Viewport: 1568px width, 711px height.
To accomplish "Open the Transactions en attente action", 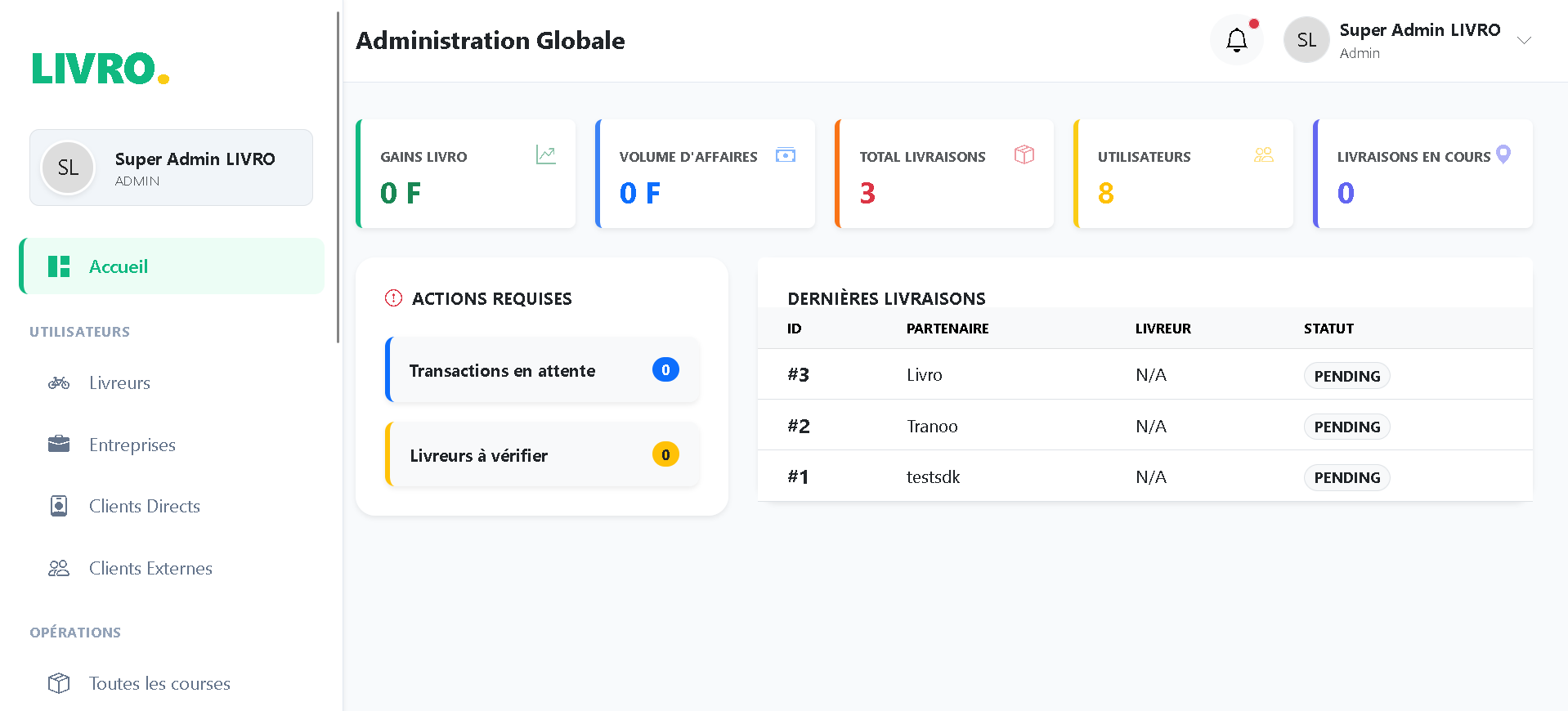I will pos(542,370).
